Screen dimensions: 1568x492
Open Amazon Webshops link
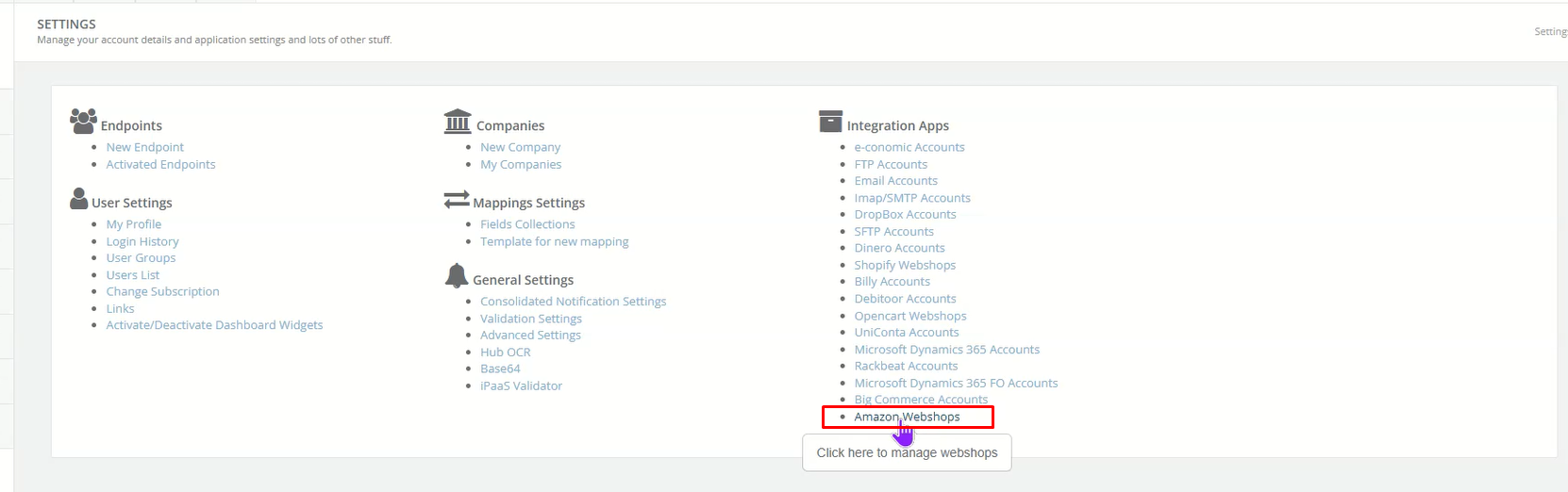click(x=907, y=417)
